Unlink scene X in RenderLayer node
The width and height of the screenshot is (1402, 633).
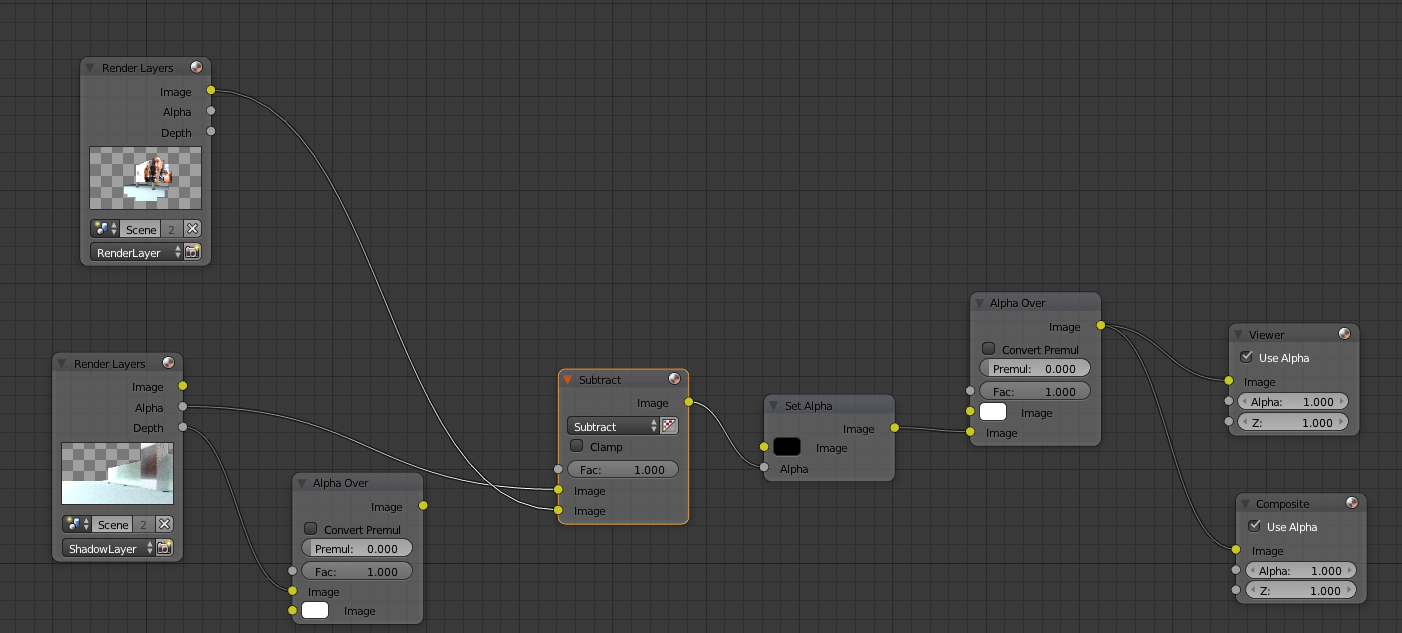193,229
